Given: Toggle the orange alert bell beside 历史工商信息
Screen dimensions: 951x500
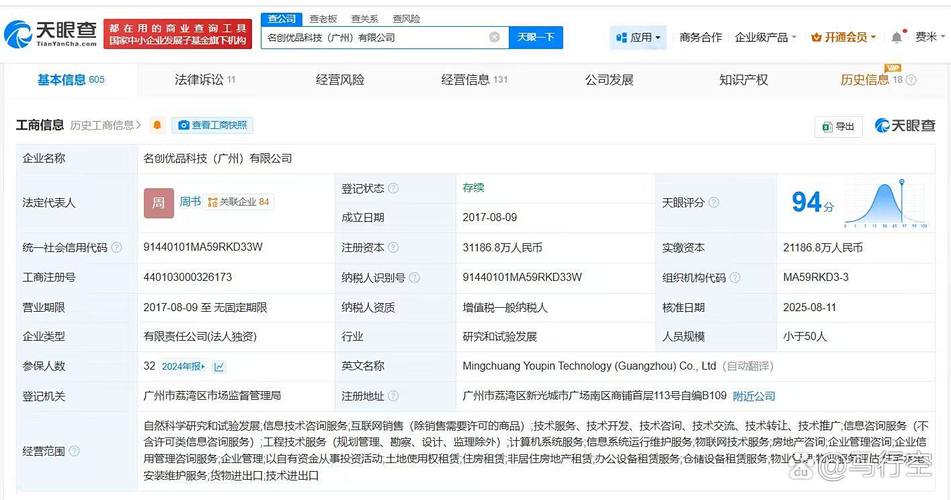Looking at the screenshot, I should tap(157, 125).
